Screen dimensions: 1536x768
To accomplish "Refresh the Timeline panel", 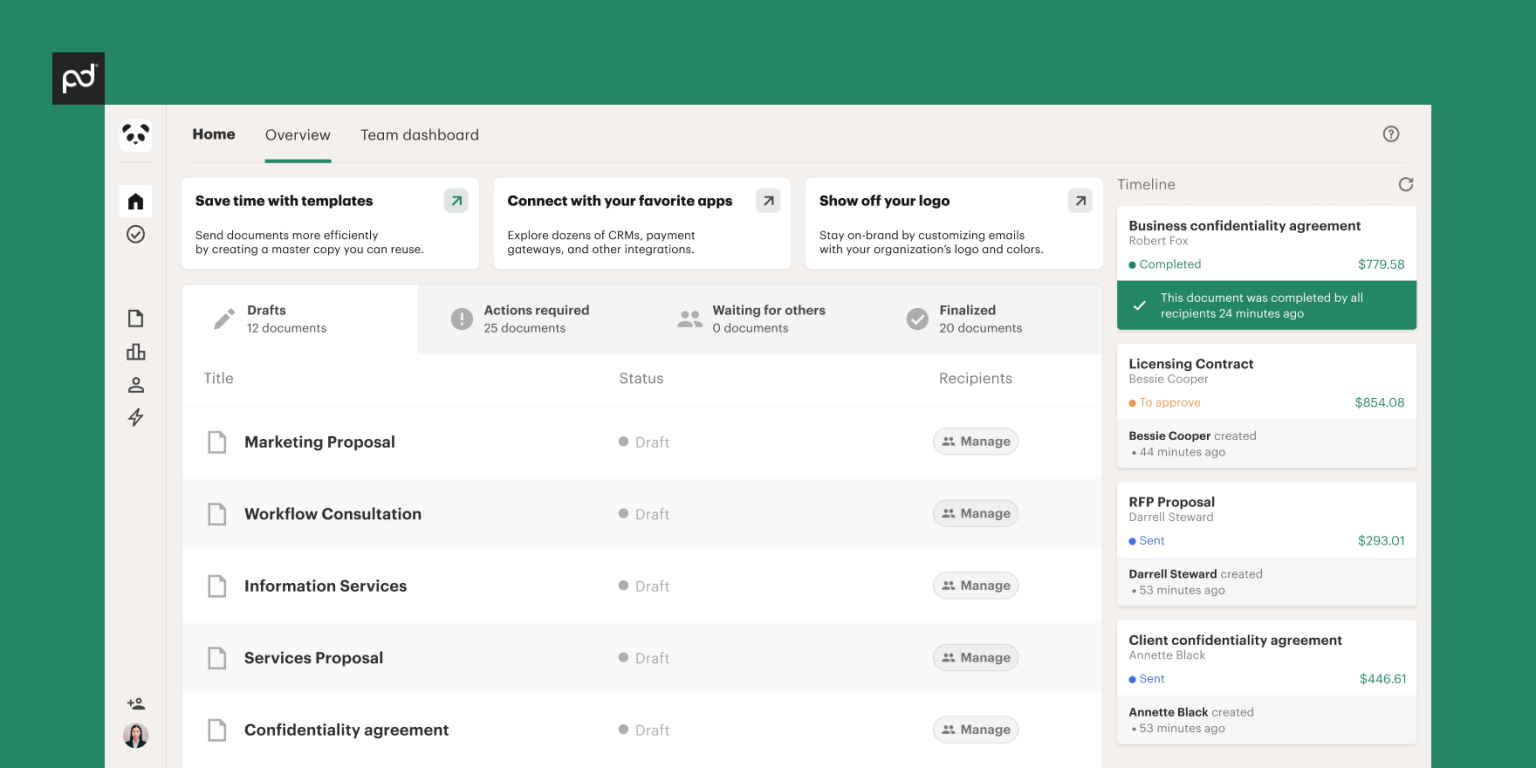I will [x=1405, y=184].
